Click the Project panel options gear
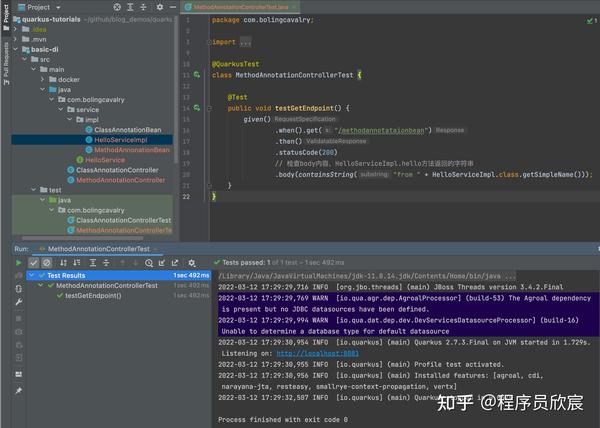600x428 pixels. pyautogui.click(x=161, y=6)
